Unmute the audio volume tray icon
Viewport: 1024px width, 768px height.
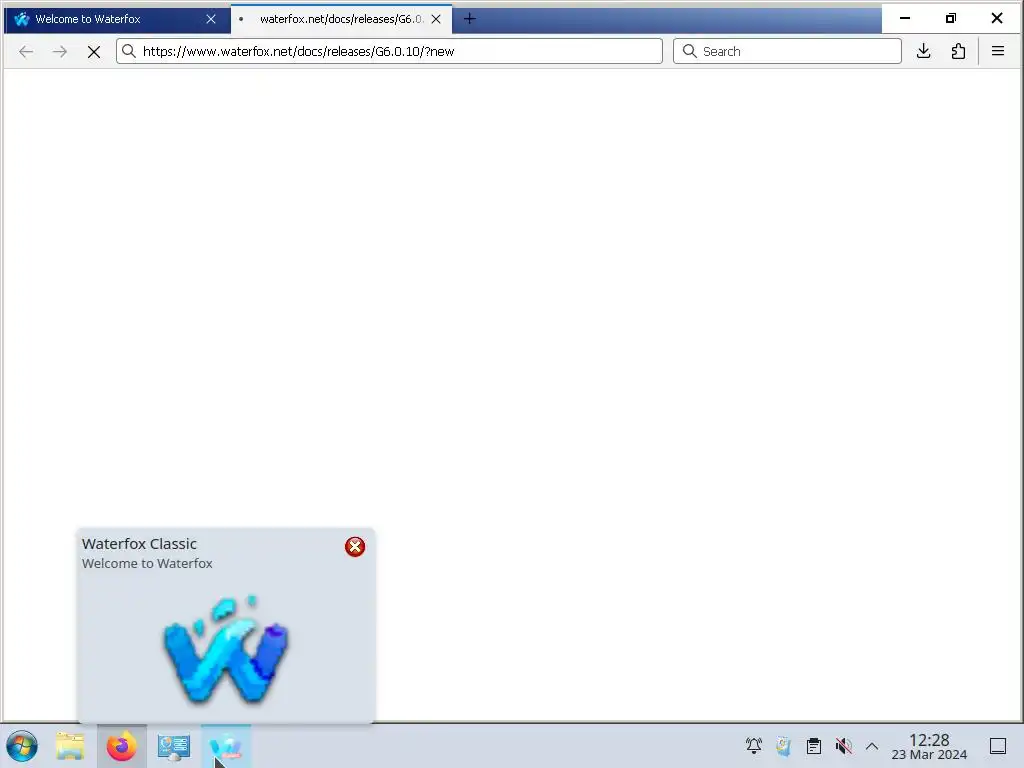click(x=843, y=746)
